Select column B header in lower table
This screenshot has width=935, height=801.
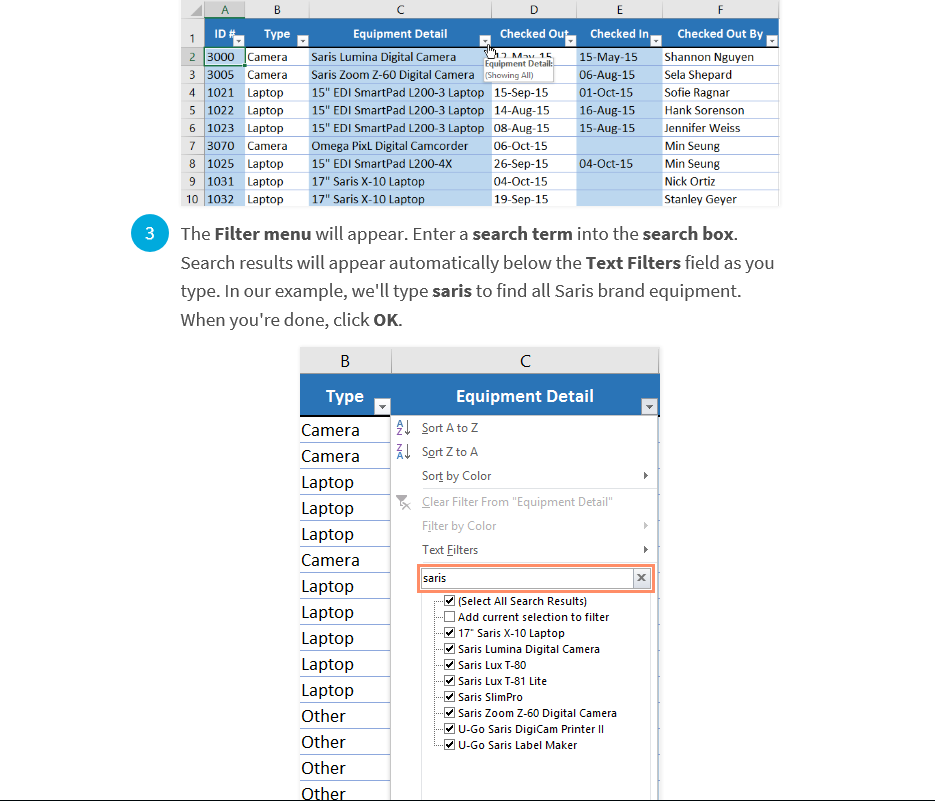click(345, 361)
